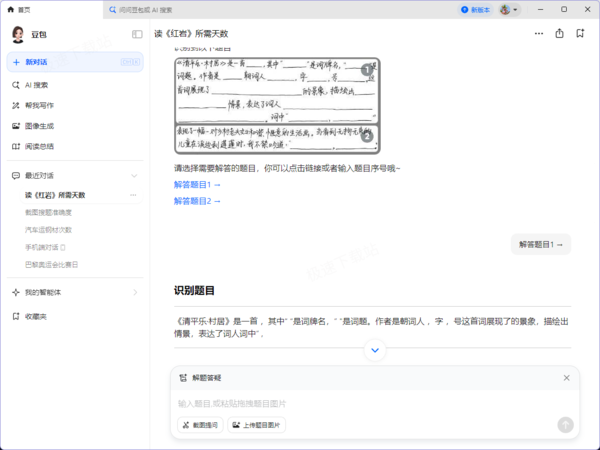Collapse the sidebar with panel icon
This screenshot has height=450, width=600.
coord(137,34)
